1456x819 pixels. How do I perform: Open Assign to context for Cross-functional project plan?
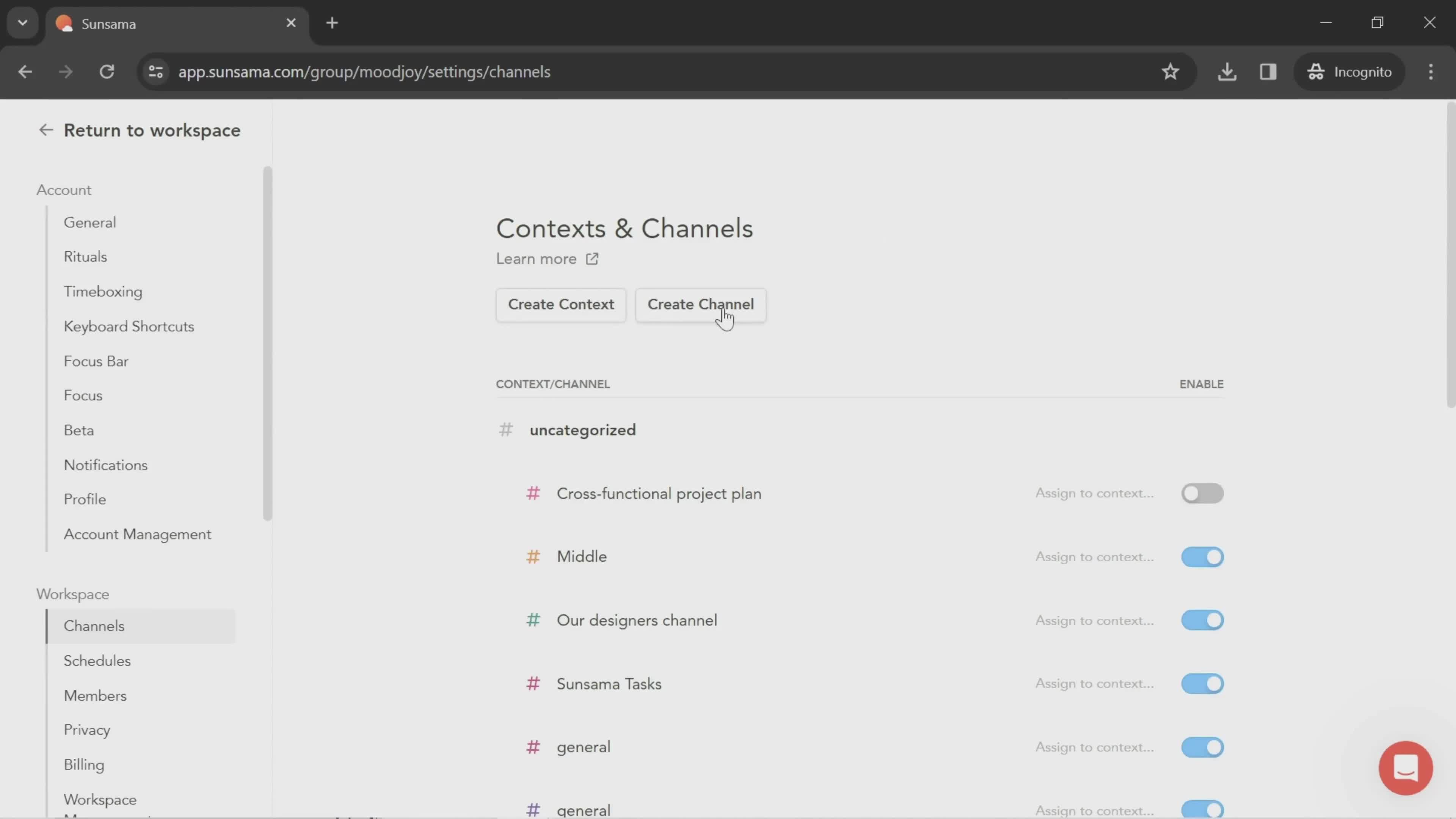1094,493
